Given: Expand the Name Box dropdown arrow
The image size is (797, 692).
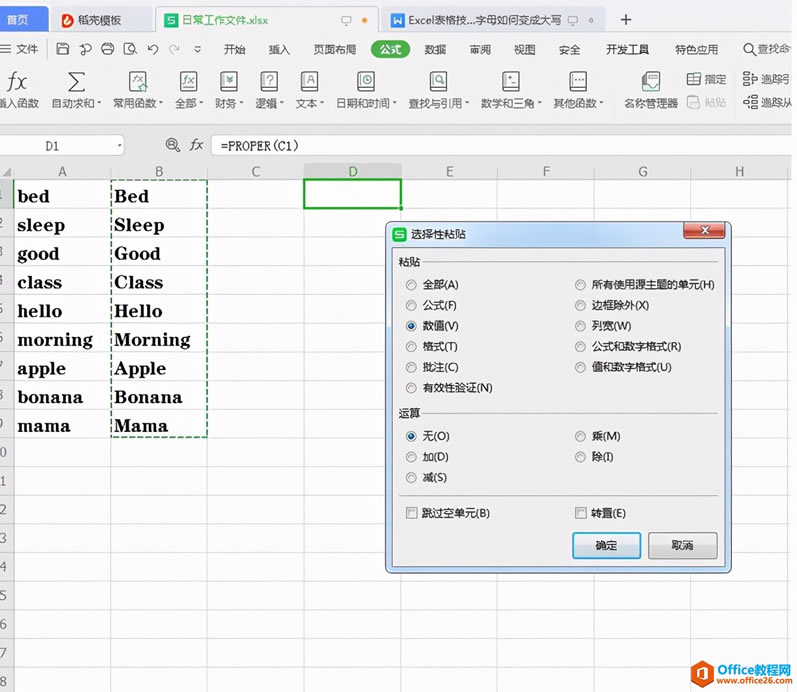Looking at the screenshot, I should [x=119, y=146].
